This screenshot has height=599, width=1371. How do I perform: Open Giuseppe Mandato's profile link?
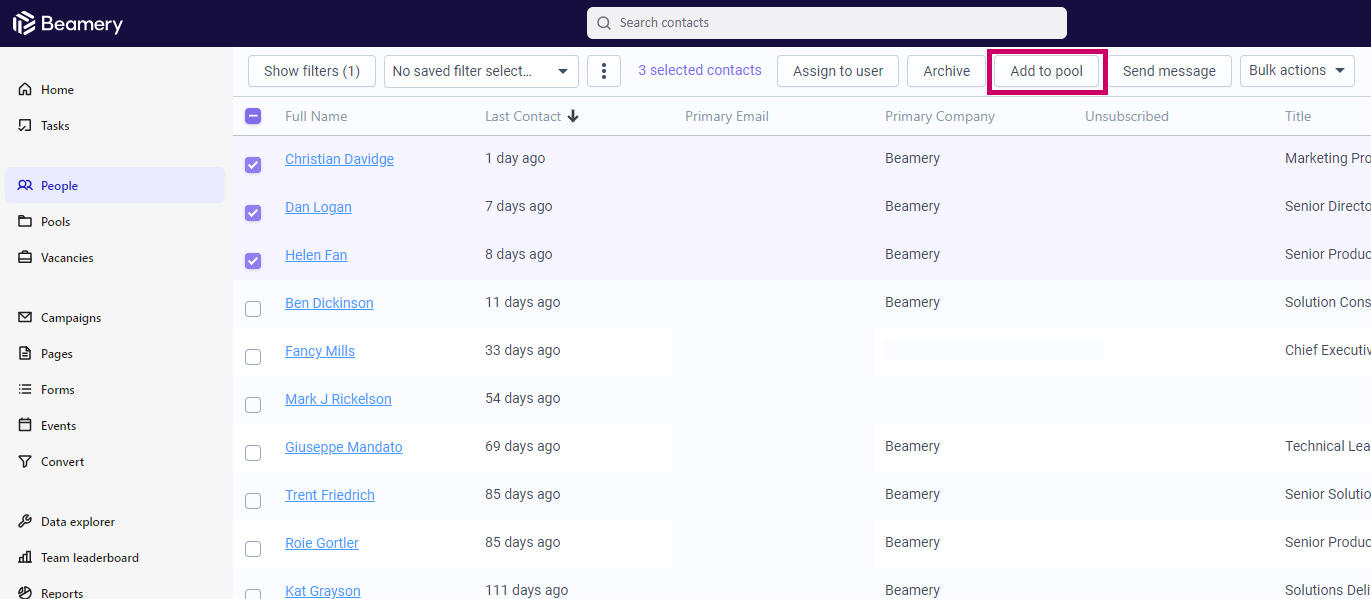[344, 447]
